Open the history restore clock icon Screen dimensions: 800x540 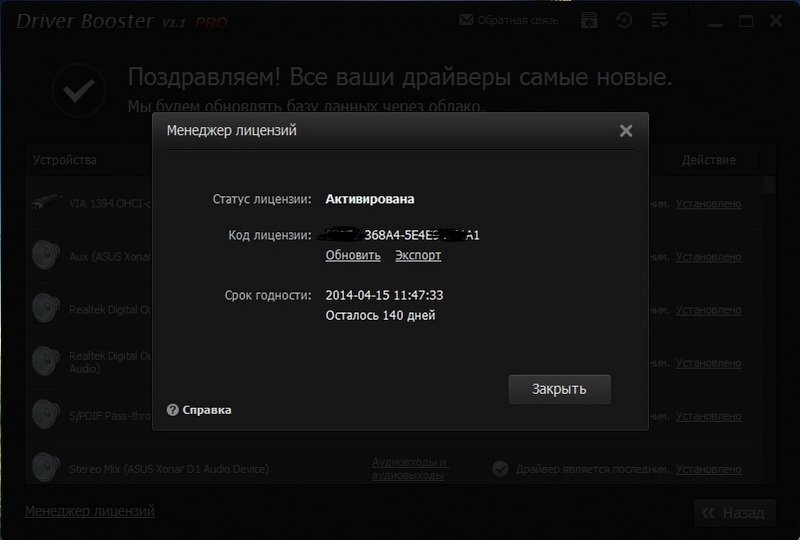[624, 20]
